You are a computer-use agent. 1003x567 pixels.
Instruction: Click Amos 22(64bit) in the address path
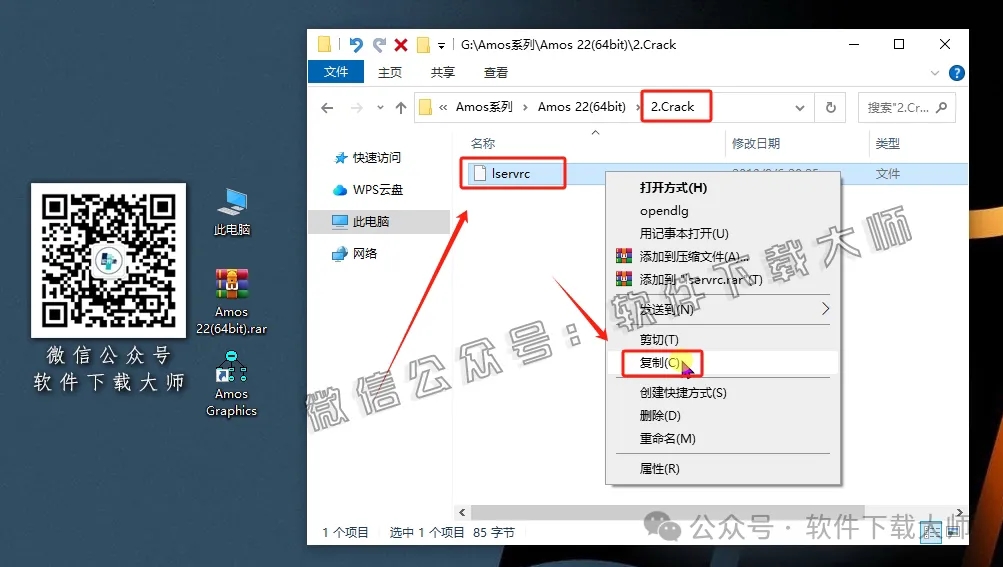coord(581,107)
